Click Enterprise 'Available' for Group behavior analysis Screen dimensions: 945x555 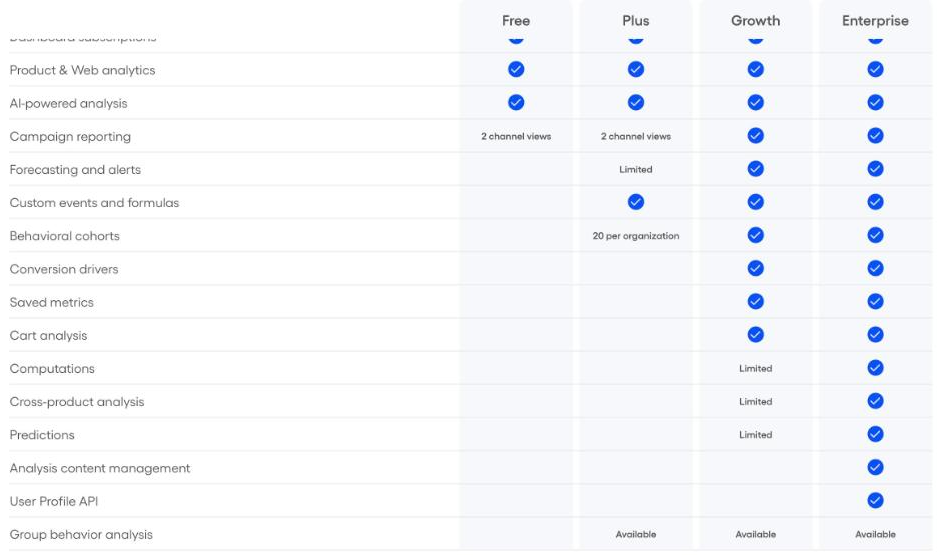(x=876, y=534)
